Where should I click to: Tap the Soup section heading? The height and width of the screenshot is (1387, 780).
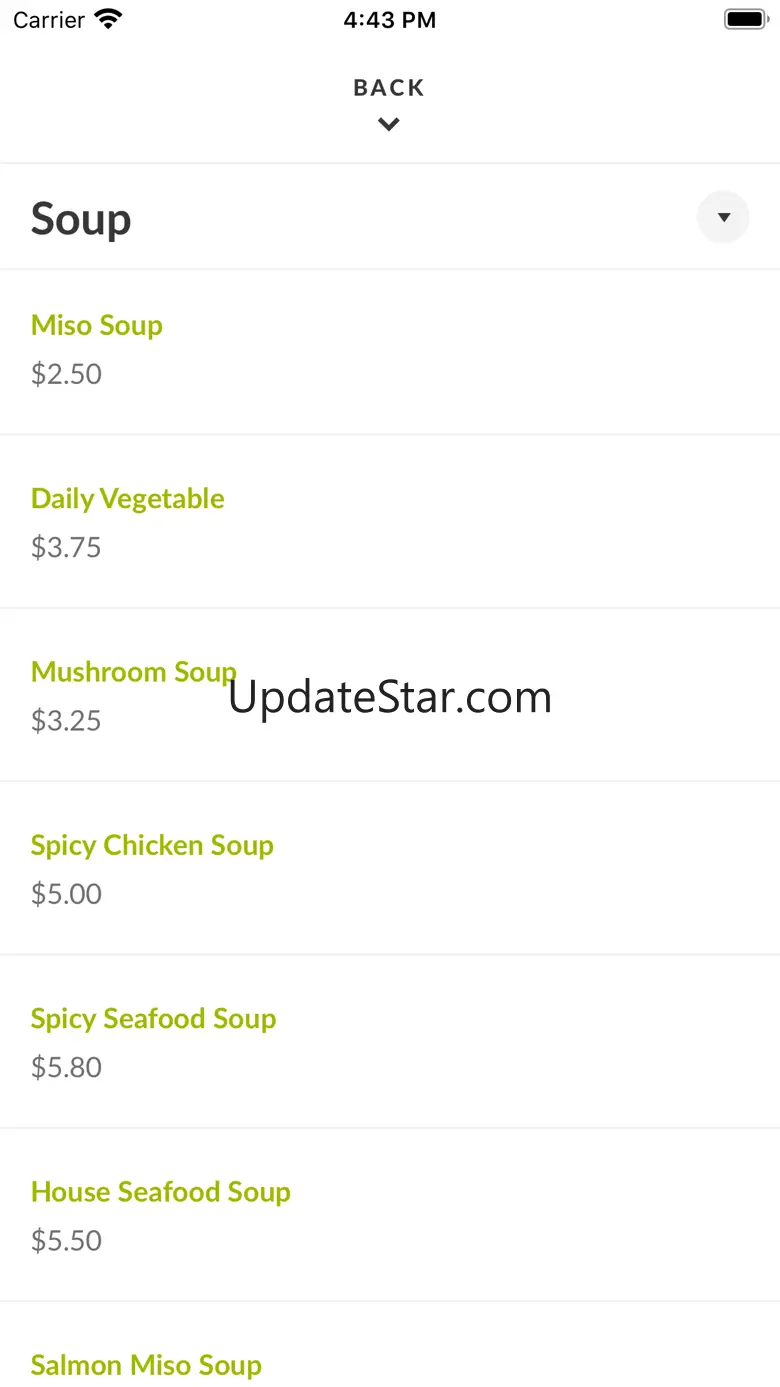pos(81,219)
